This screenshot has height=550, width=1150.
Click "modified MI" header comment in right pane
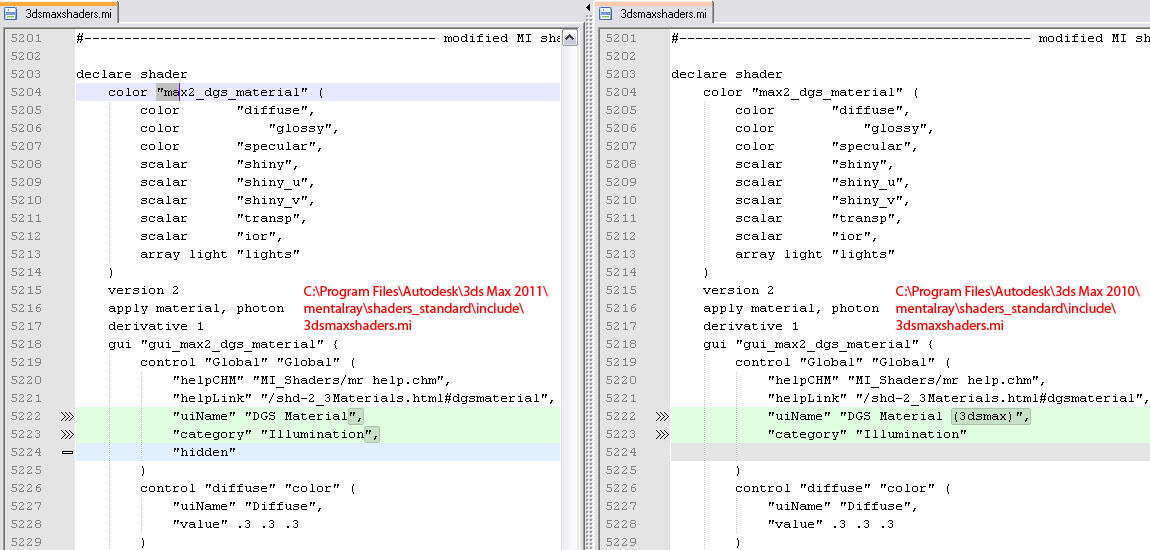click(1080, 38)
